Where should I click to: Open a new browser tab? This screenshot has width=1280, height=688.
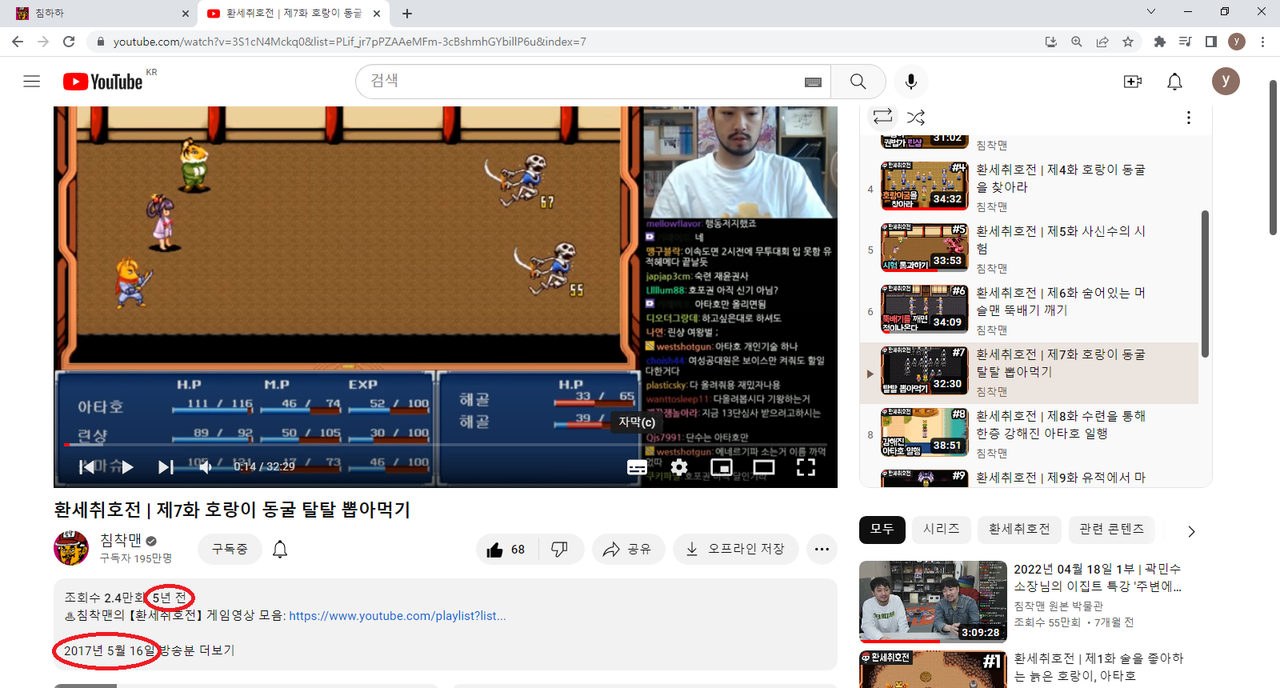point(407,14)
